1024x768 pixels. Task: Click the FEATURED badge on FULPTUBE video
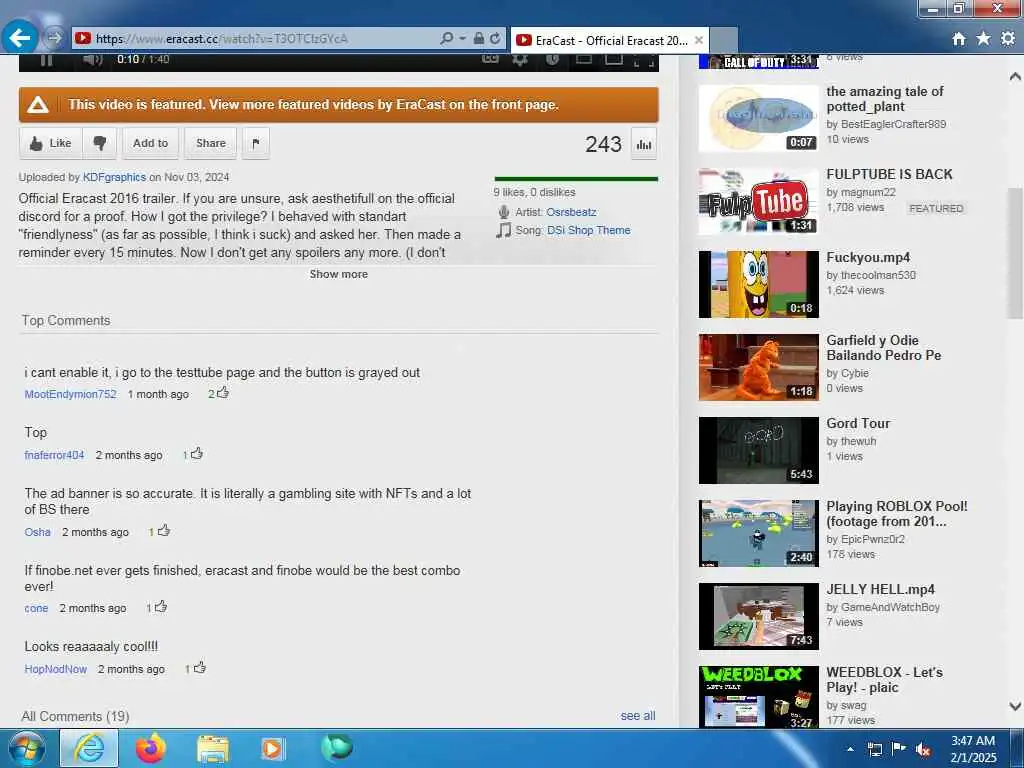coord(936,208)
